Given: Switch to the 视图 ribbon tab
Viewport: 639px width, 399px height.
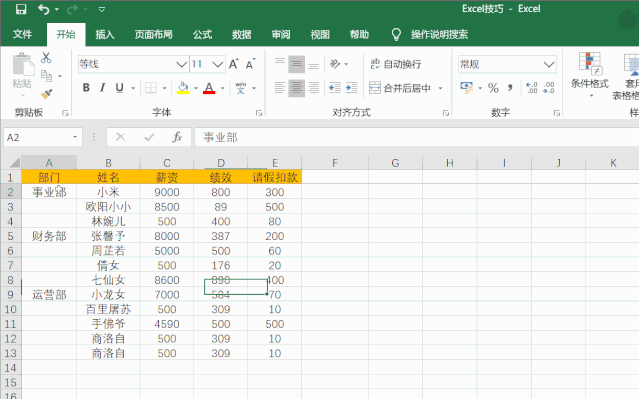Looking at the screenshot, I should pyautogui.click(x=320, y=35).
